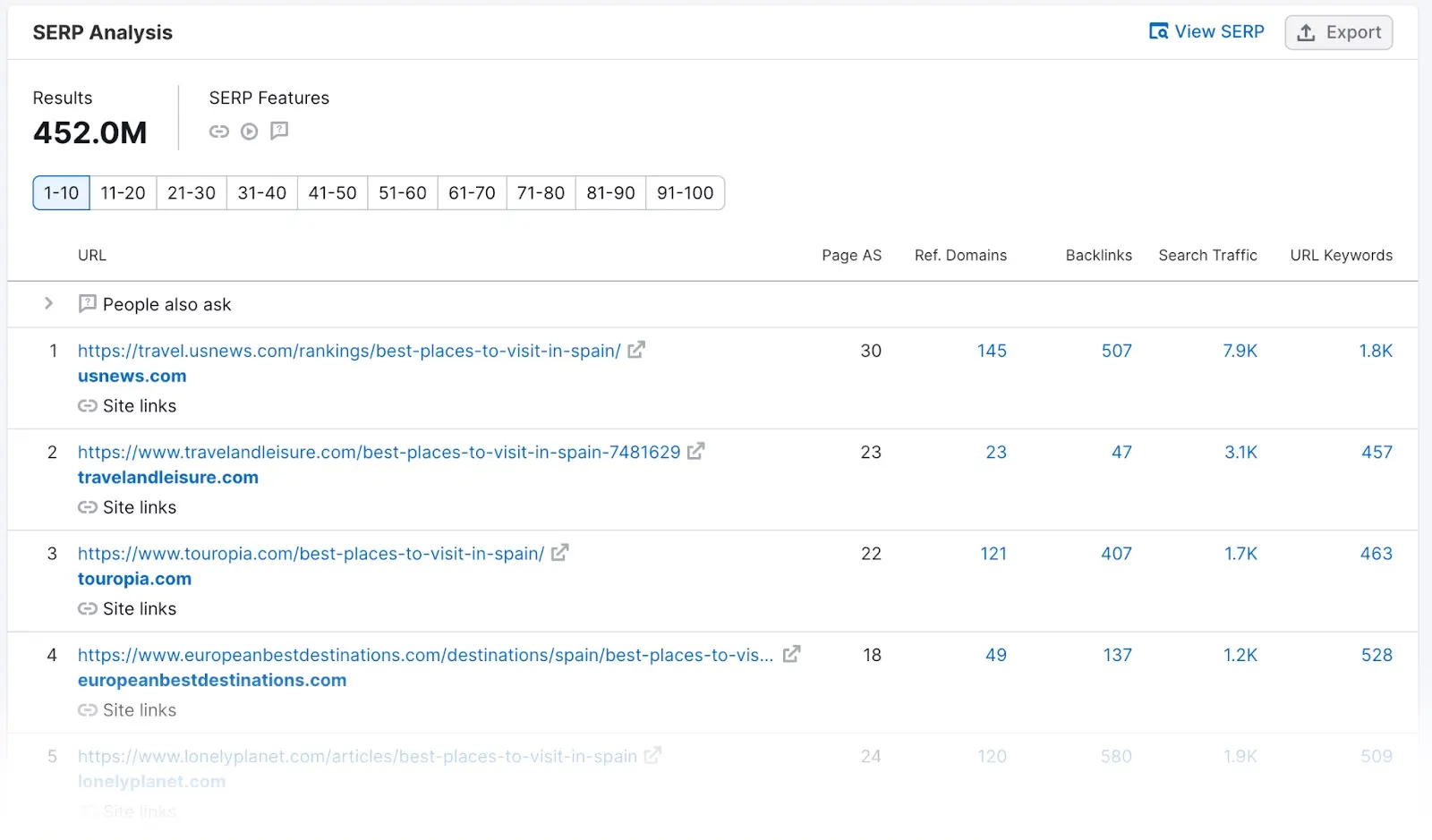Click the Site links icon under usnews.com
The width and height of the screenshot is (1432, 840).
[x=87, y=405]
